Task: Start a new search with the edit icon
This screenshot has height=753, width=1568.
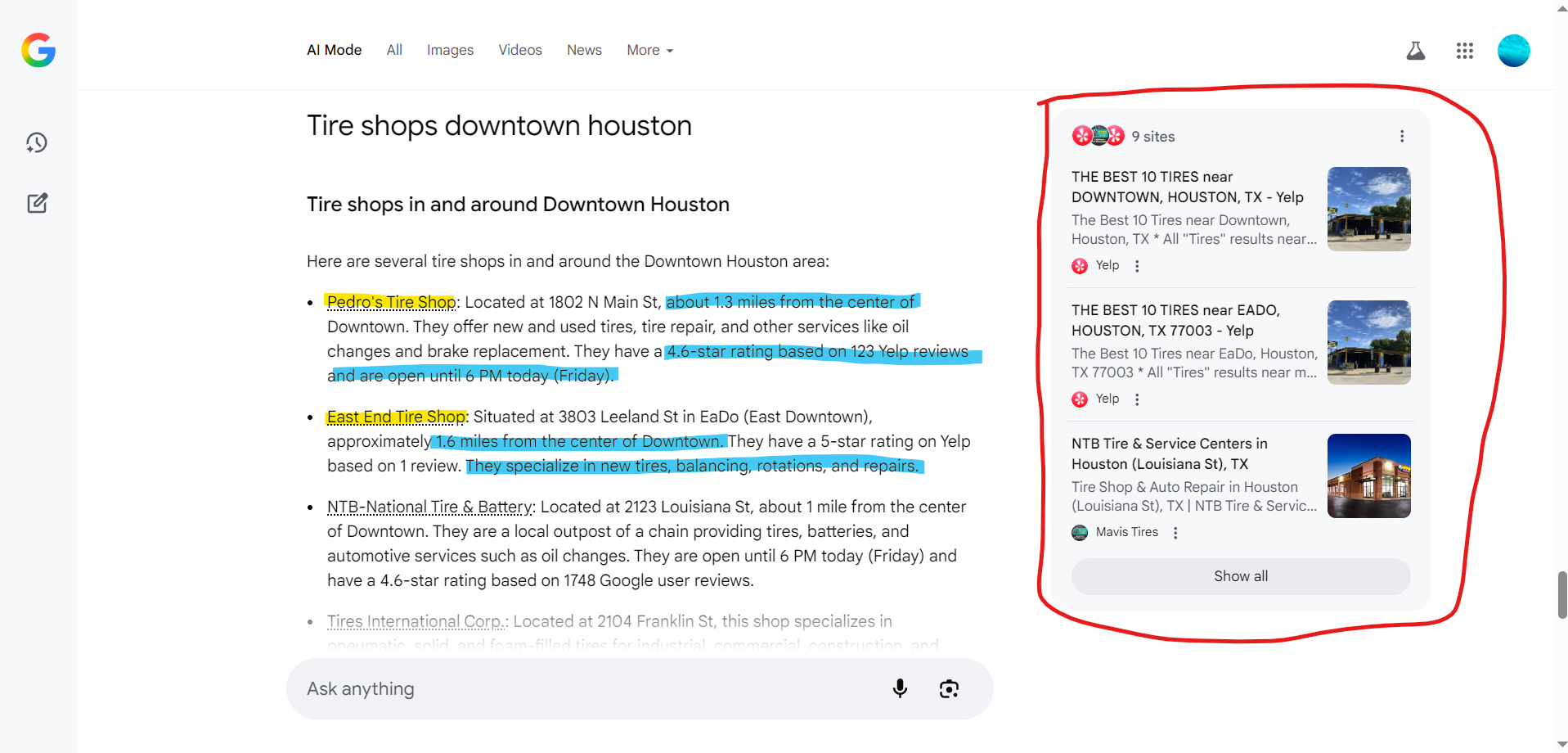Action: 37,203
